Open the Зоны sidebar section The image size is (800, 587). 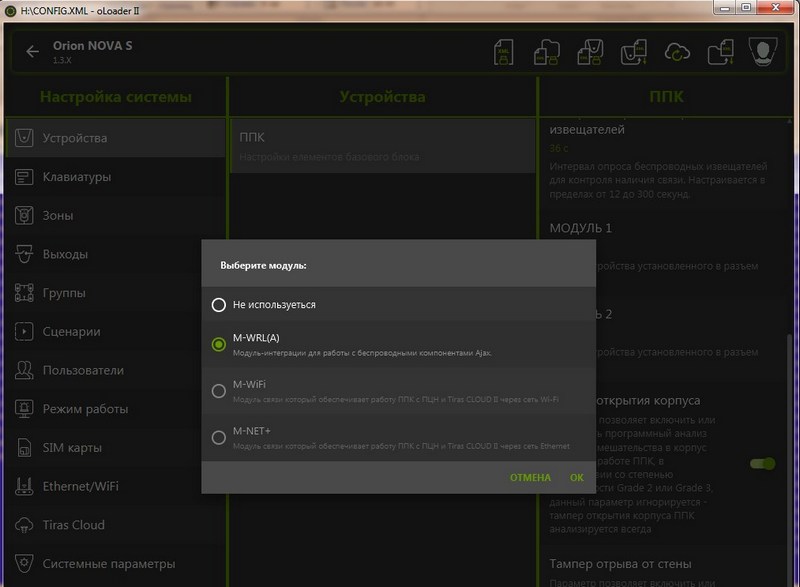[115, 216]
